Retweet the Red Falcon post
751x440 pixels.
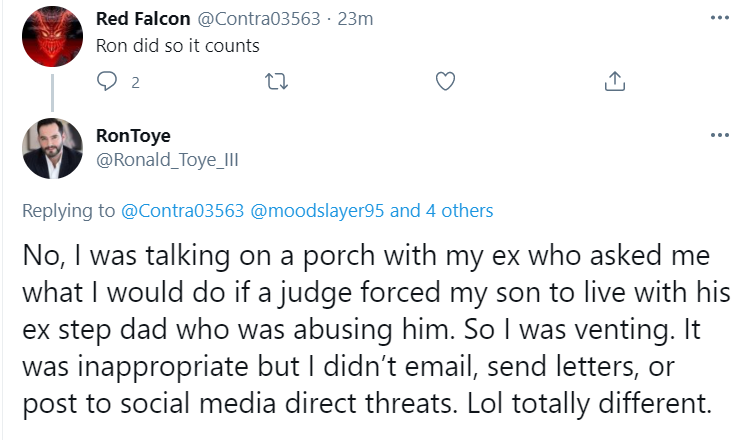pos(277,81)
